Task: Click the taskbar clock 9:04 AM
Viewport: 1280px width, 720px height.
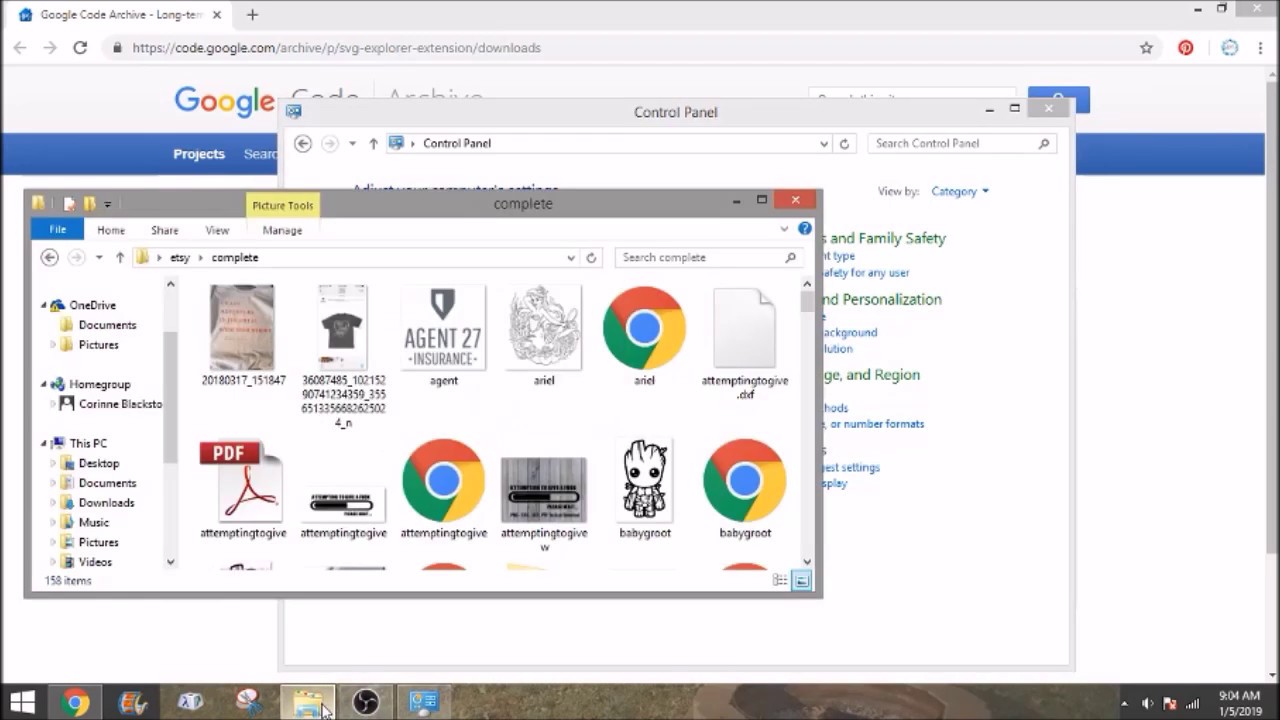Action: click(x=1240, y=696)
